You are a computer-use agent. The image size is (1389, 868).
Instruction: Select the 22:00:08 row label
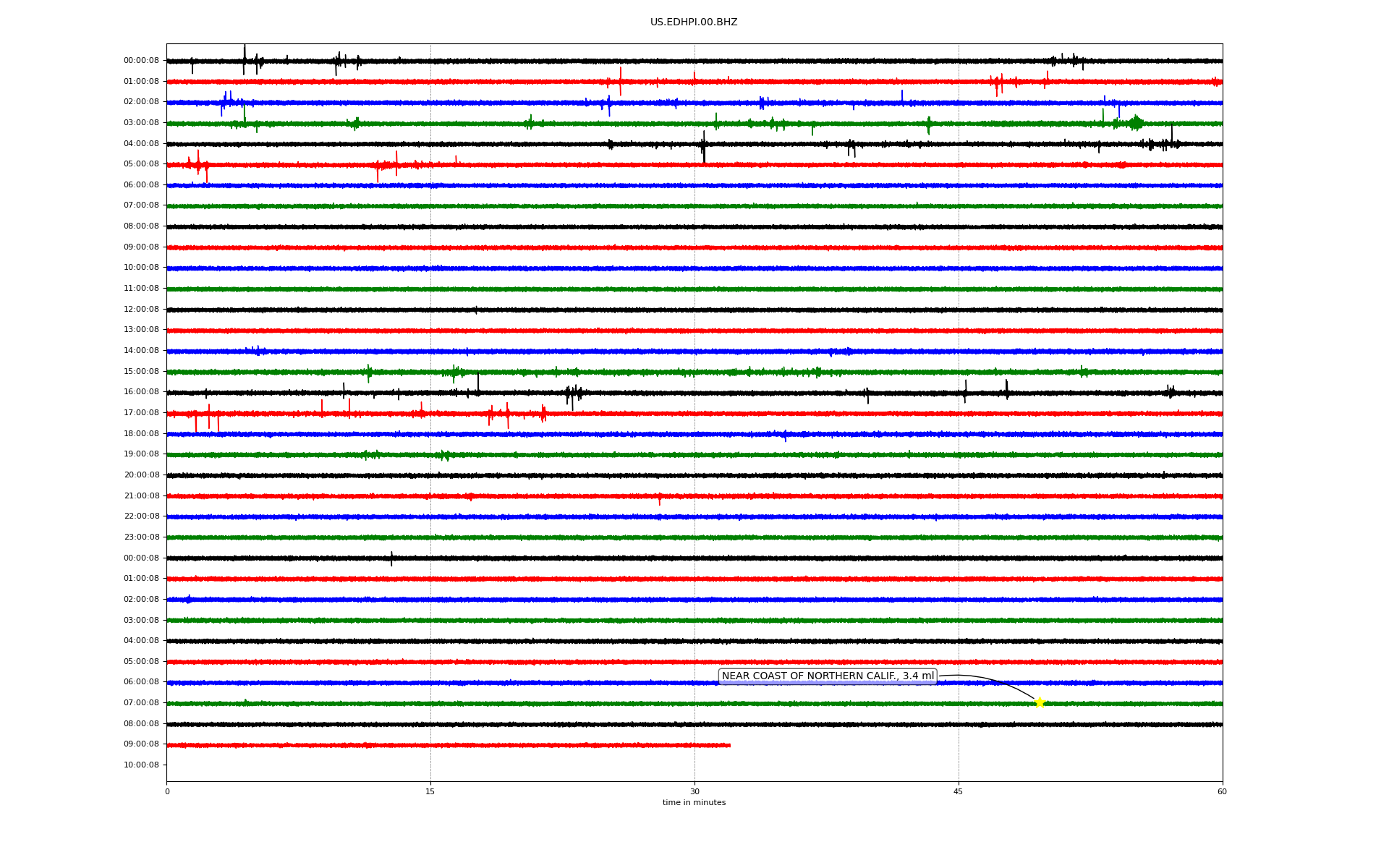(x=141, y=516)
